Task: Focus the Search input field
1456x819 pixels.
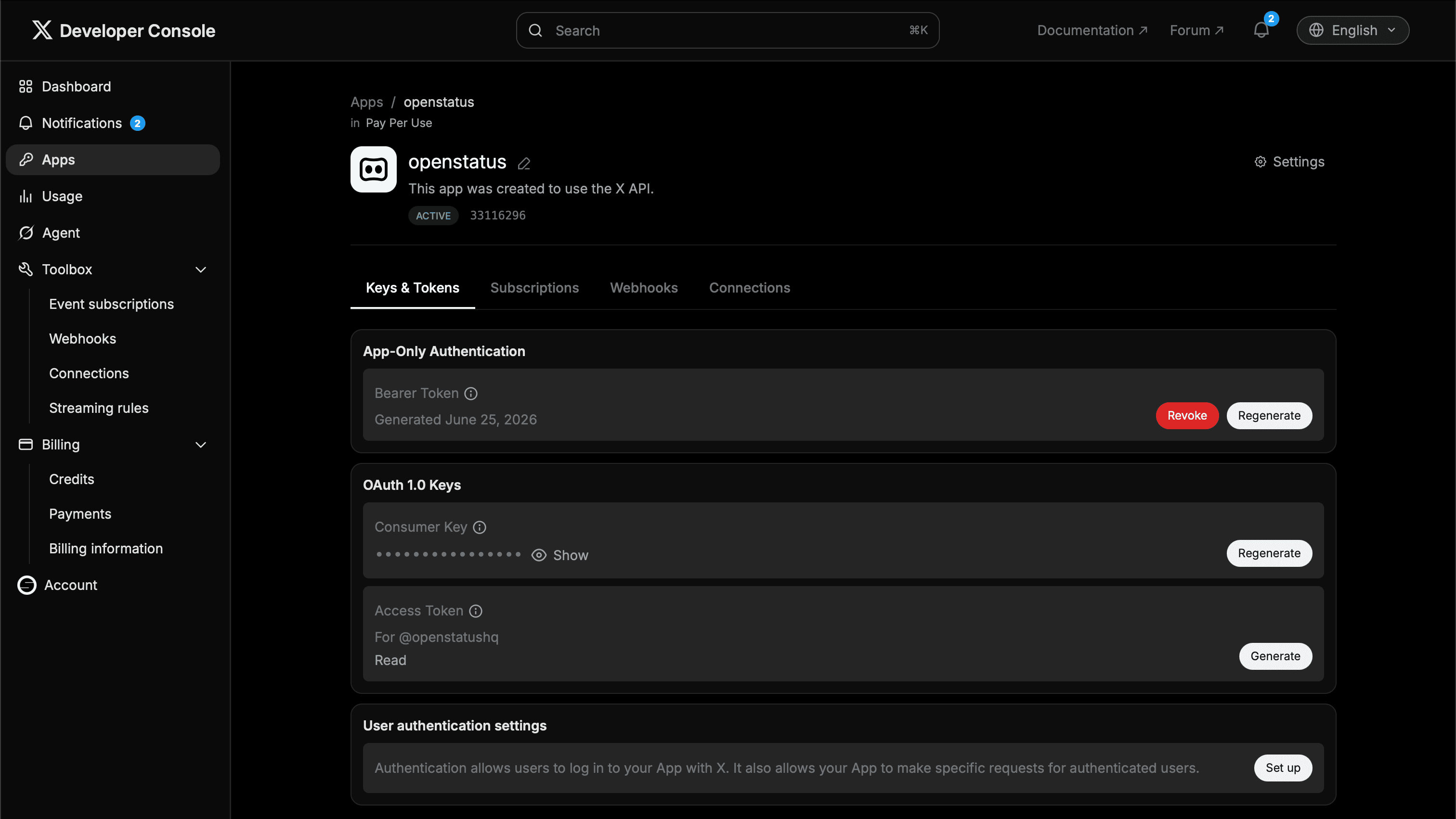Action: click(728, 30)
